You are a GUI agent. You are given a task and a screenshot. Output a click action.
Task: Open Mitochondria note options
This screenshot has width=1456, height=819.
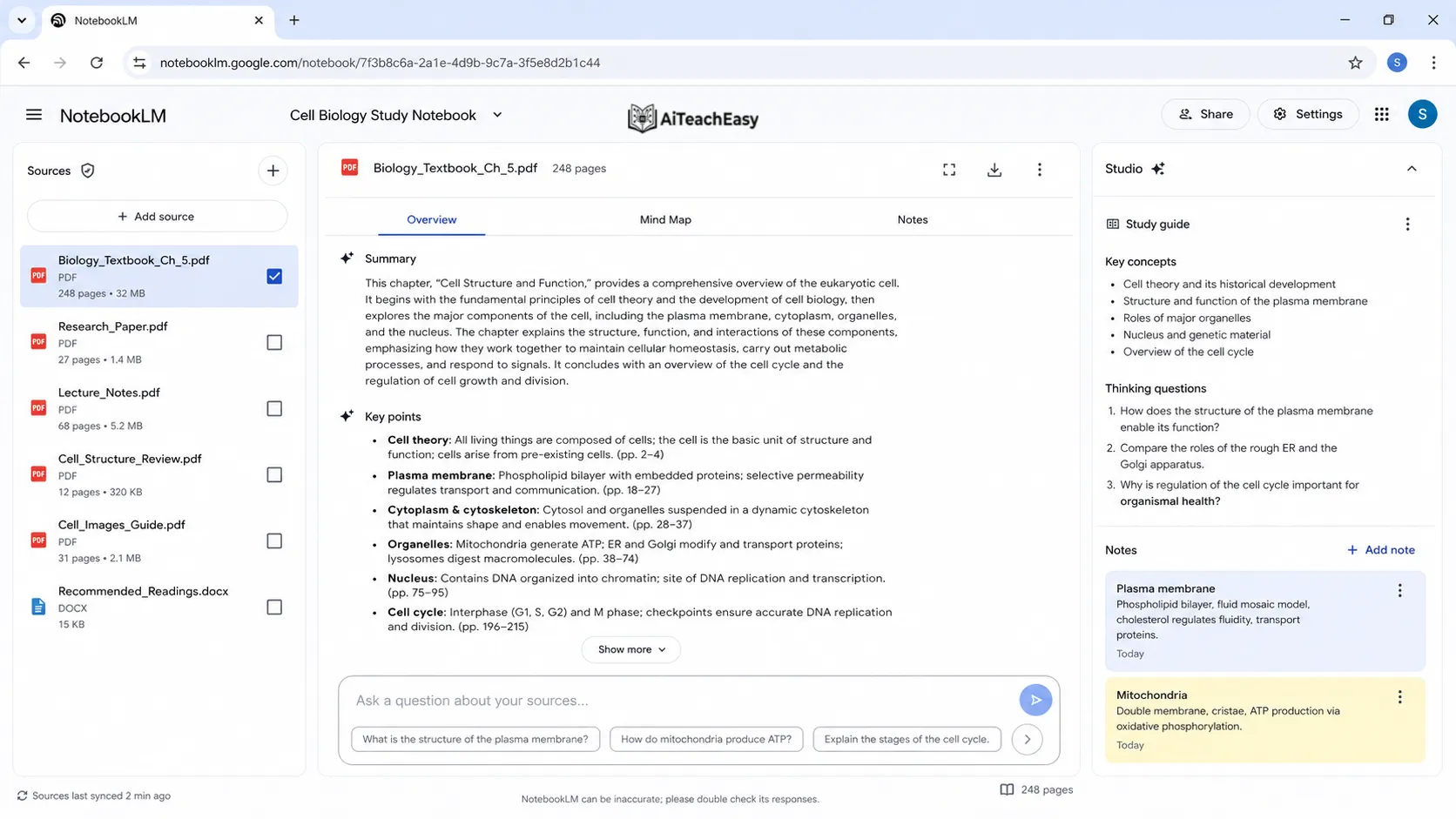(x=1399, y=697)
